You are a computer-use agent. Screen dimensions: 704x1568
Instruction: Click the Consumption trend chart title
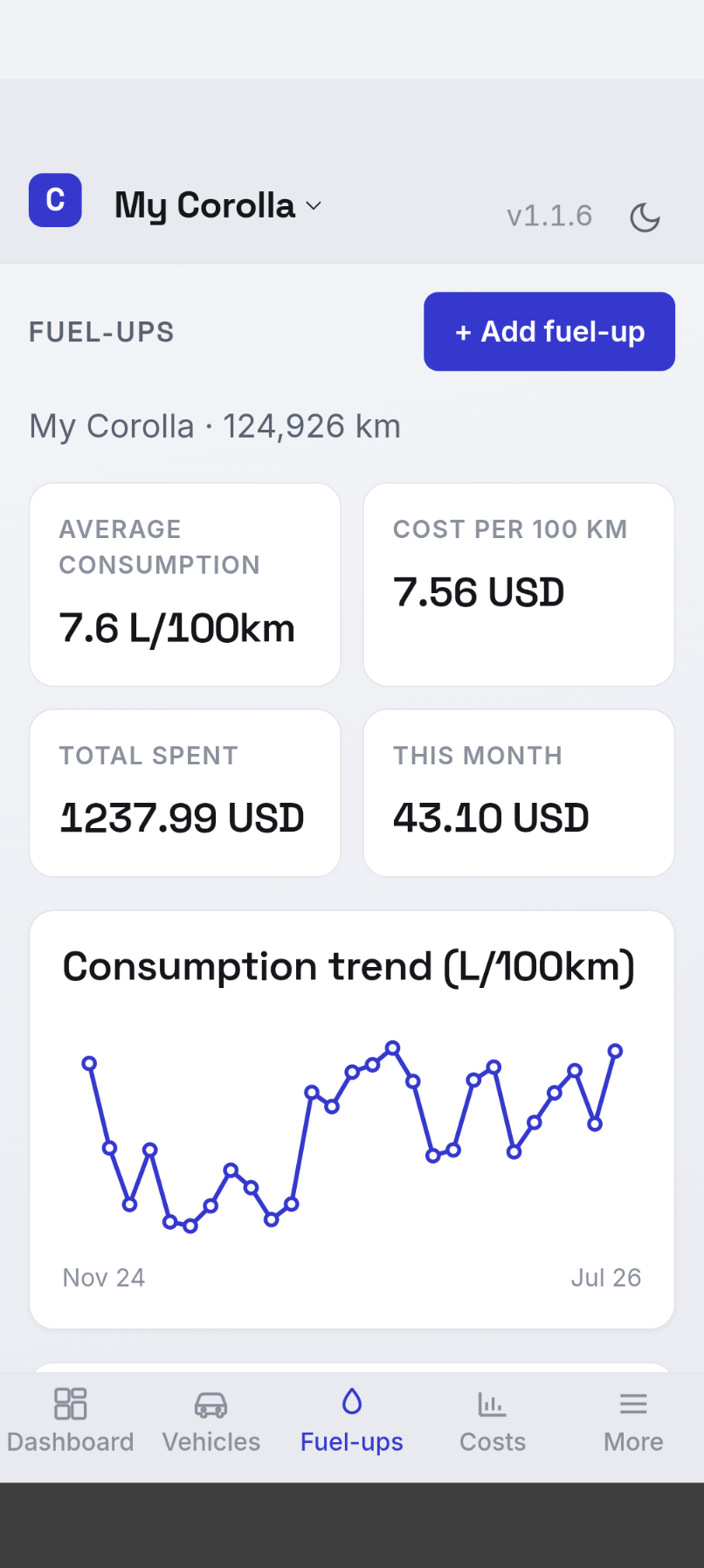(349, 967)
